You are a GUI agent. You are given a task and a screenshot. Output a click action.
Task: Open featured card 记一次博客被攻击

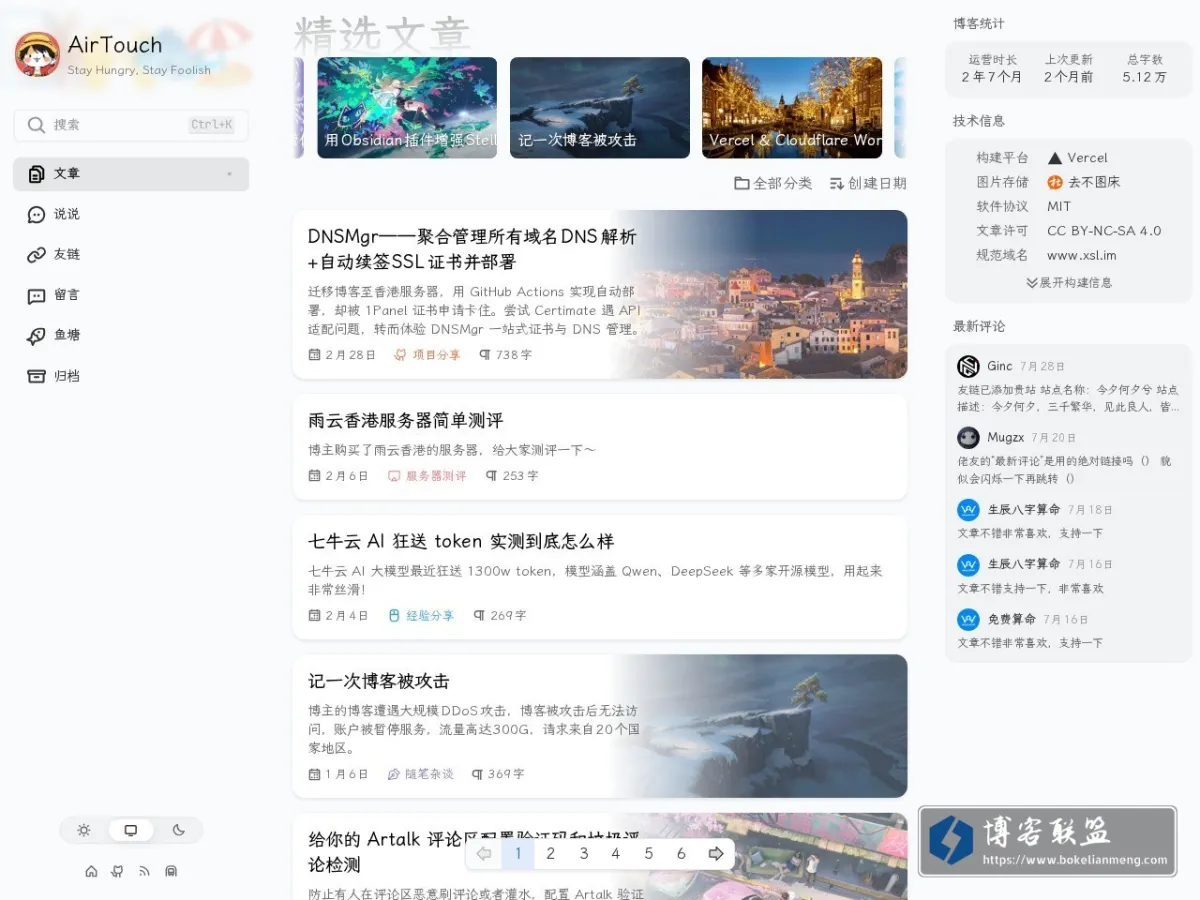point(600,107)
